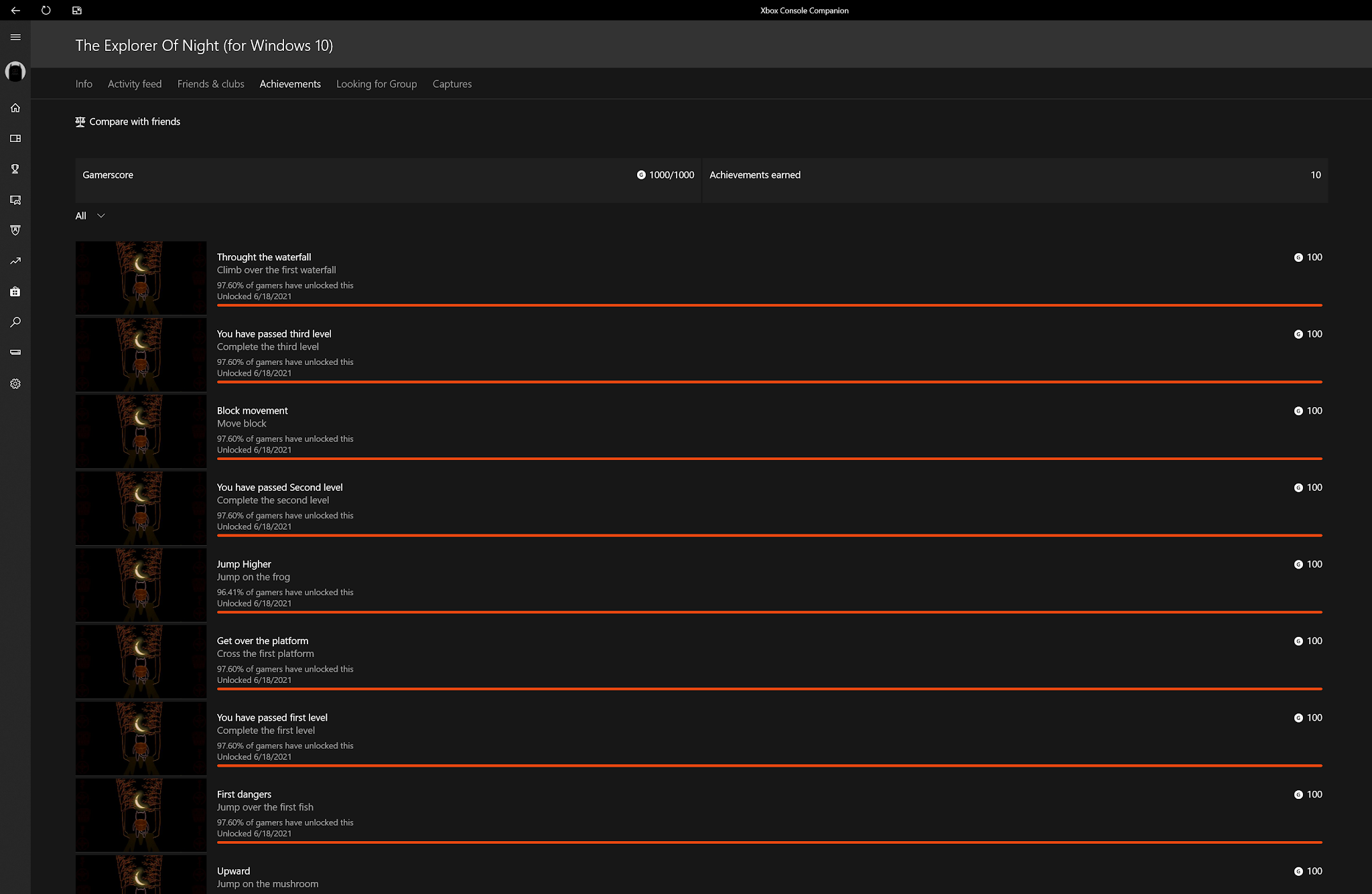The height and width of the screenshot is (894, 1372).
Task: Switch to the Info tab
Action: (84, 84)
